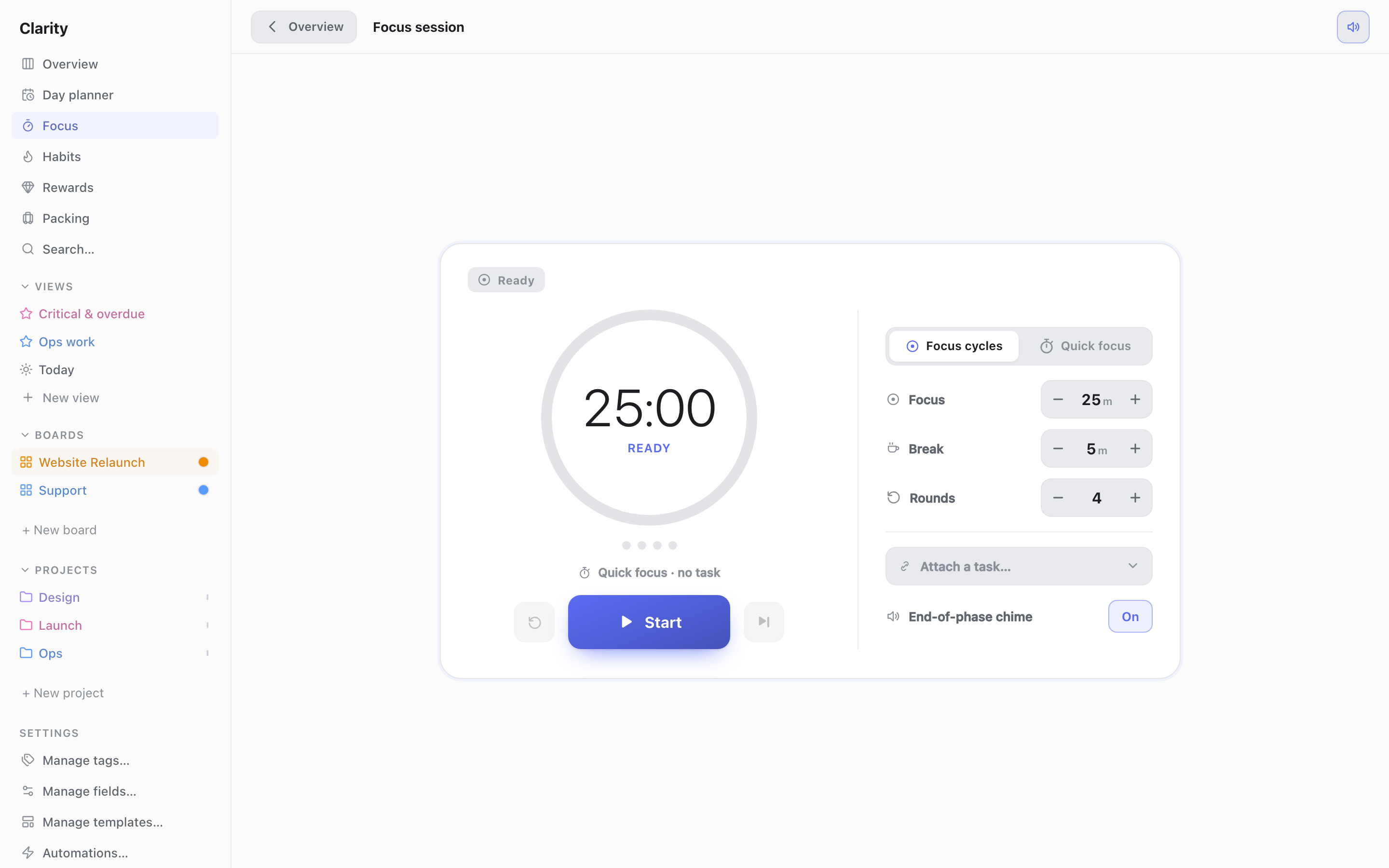Click the Search field in the sidebar
The height and width of the screenshot is (868, 1389).
tap(115, 249)
